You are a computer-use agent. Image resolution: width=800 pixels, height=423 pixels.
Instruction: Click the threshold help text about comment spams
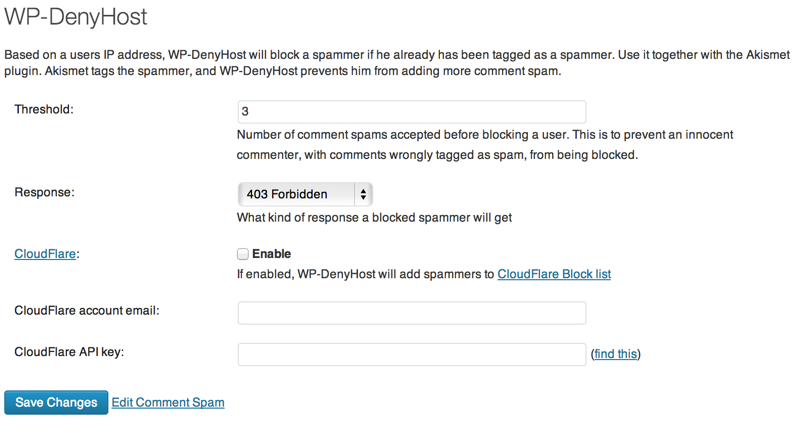pos(485,144)
